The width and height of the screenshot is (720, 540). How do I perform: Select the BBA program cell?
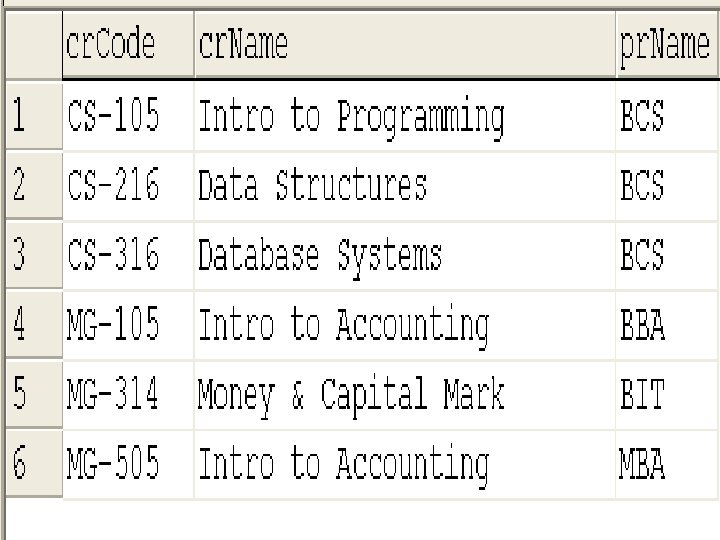pyautogui.click(x=668, y=324)
